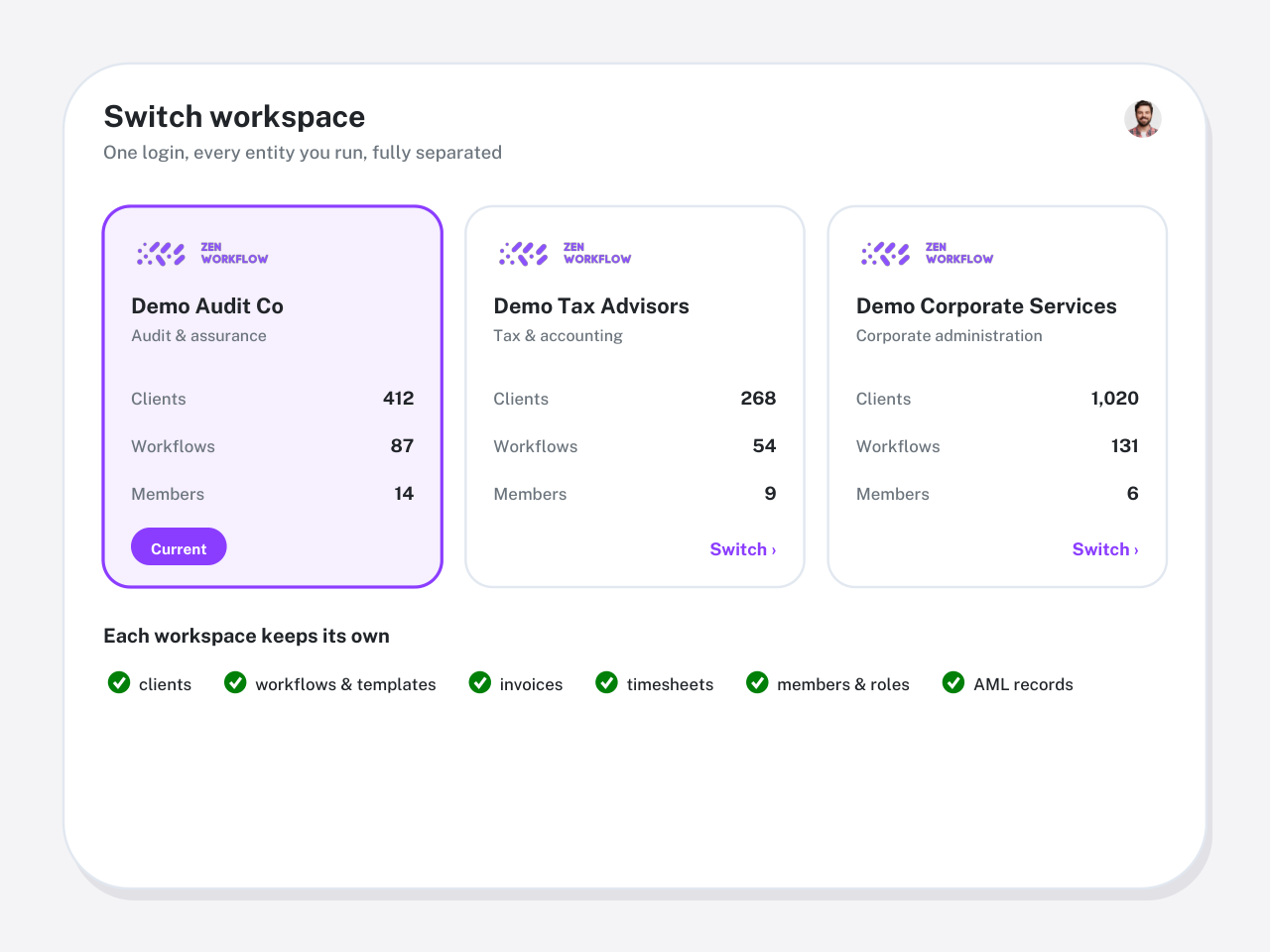1270x952 pixels.
Task: Switch to the Demo Tax Advisors workspace
Action: click(743, 549)
